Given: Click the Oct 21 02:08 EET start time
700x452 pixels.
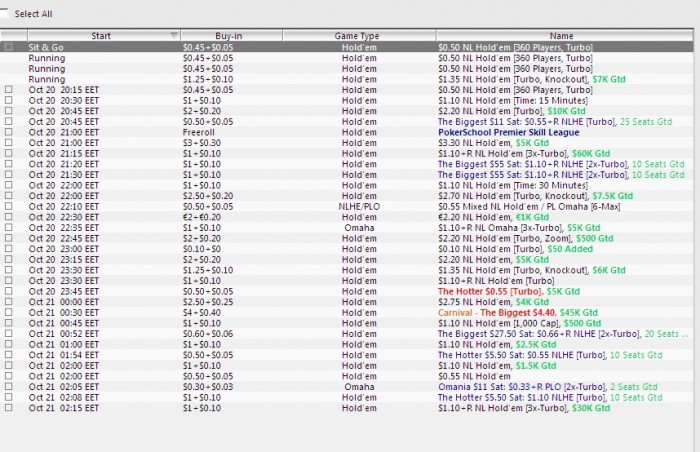Looking at the screenshot, I should point(63,398).
